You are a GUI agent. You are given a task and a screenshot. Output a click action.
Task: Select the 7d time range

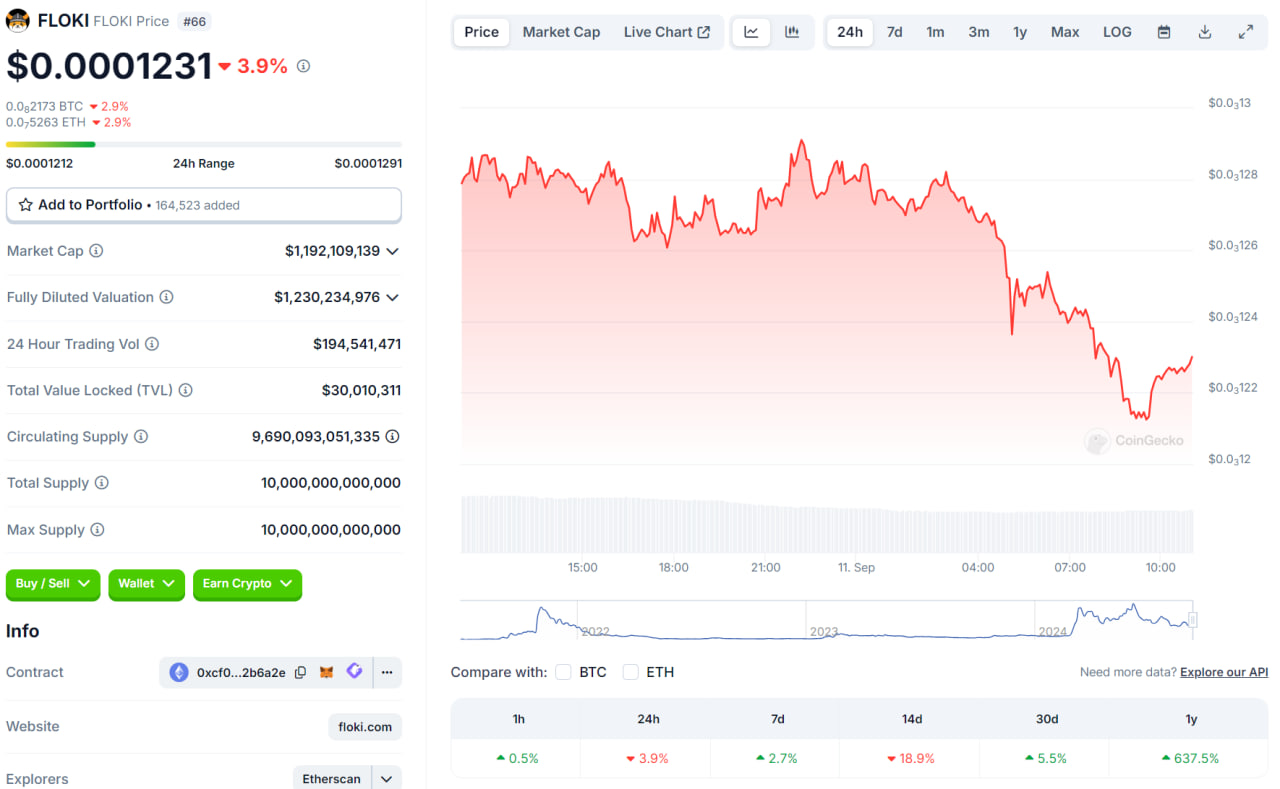[x=895, y=32]
